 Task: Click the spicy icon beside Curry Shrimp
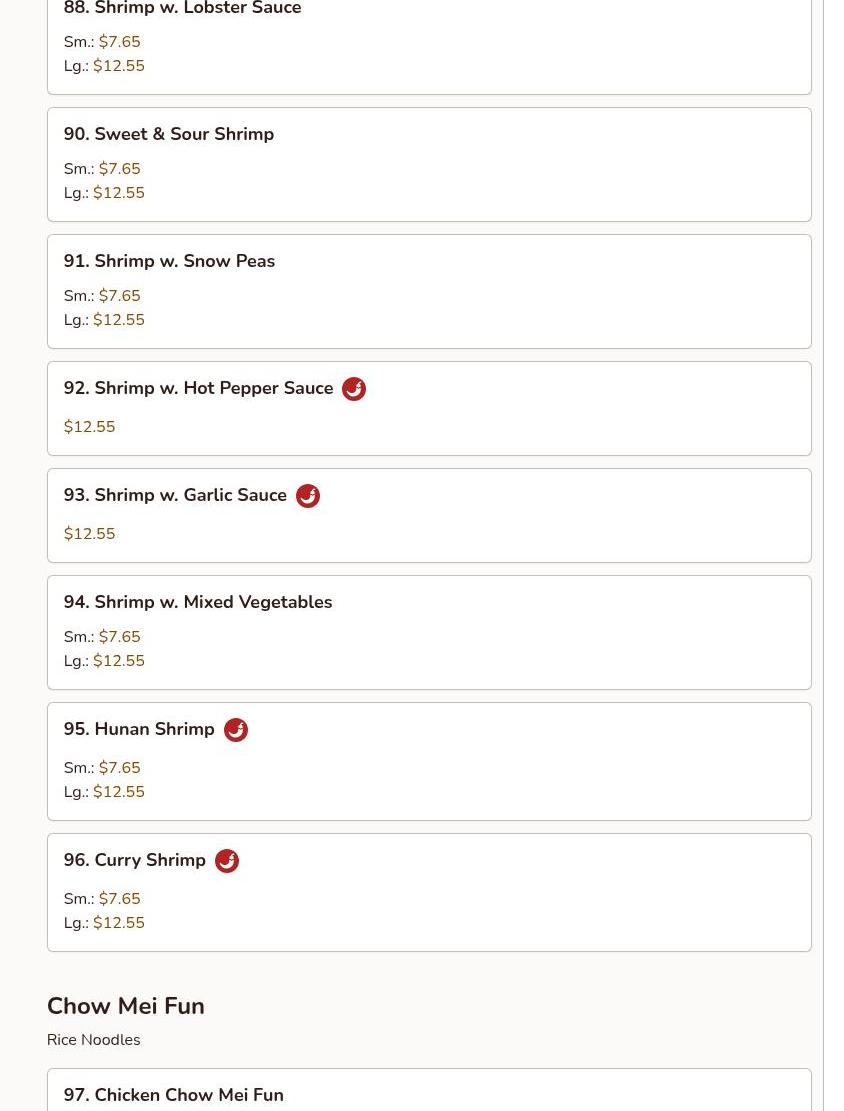(x=227, y=861)
